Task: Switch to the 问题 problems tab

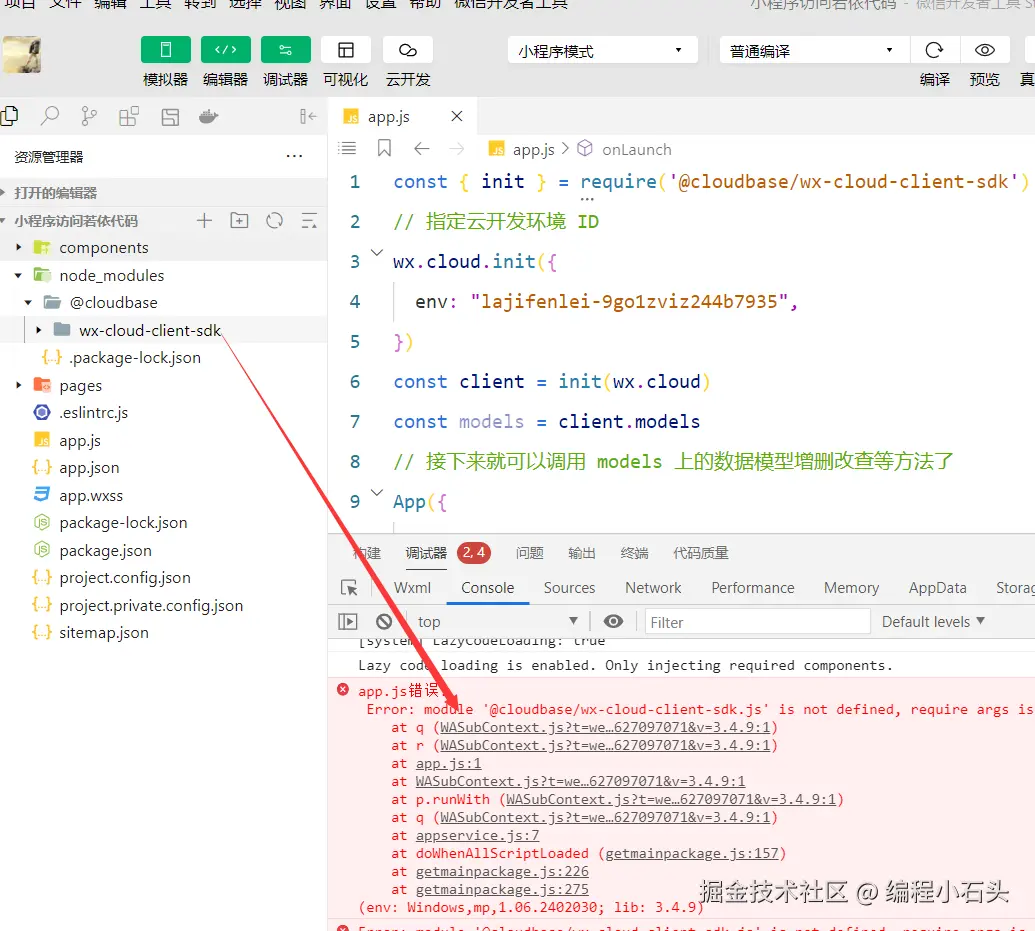Action: pos(529,553)
